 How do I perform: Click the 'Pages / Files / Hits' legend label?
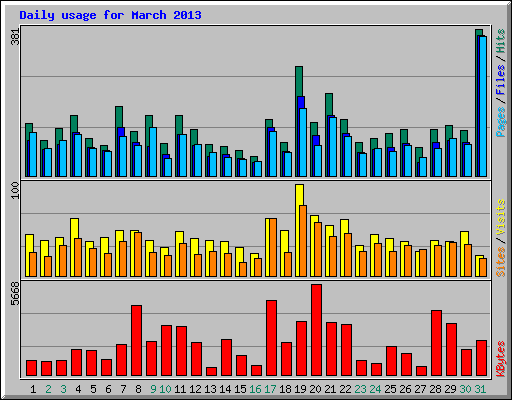point(500,83)
